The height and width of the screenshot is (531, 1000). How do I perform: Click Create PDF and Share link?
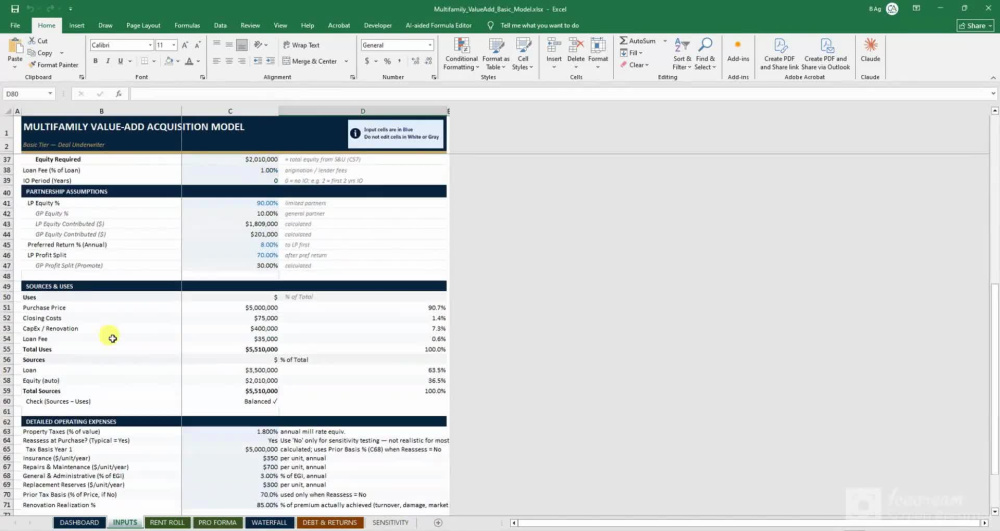(779, 54)
